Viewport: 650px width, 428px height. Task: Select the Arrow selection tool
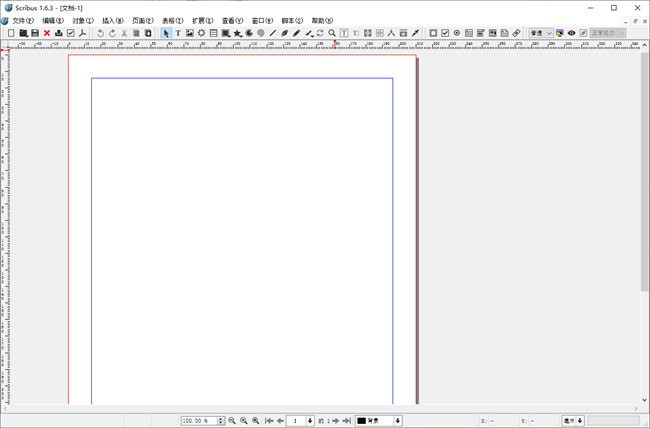[166, 33]
